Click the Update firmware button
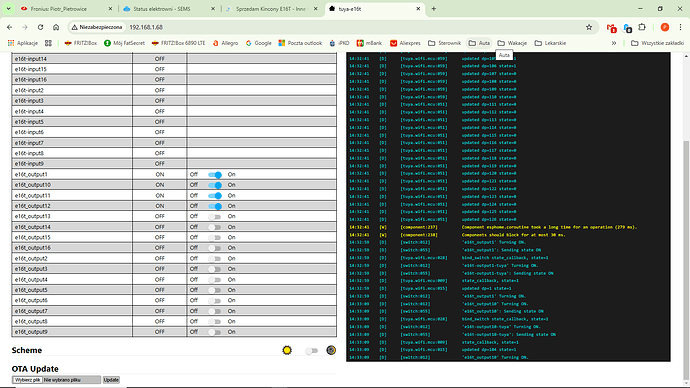This screenshot has height=388, width=690. click(x=111, y=380)
